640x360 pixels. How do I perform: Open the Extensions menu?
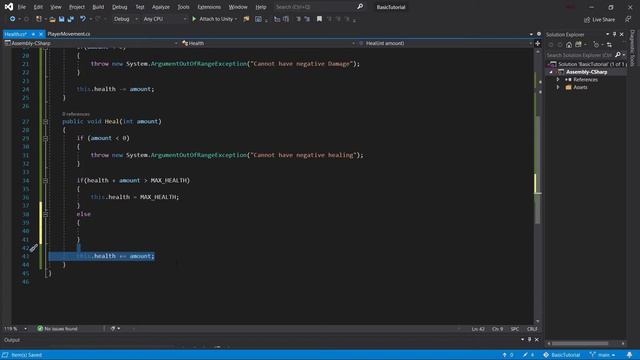pos(209,7)
